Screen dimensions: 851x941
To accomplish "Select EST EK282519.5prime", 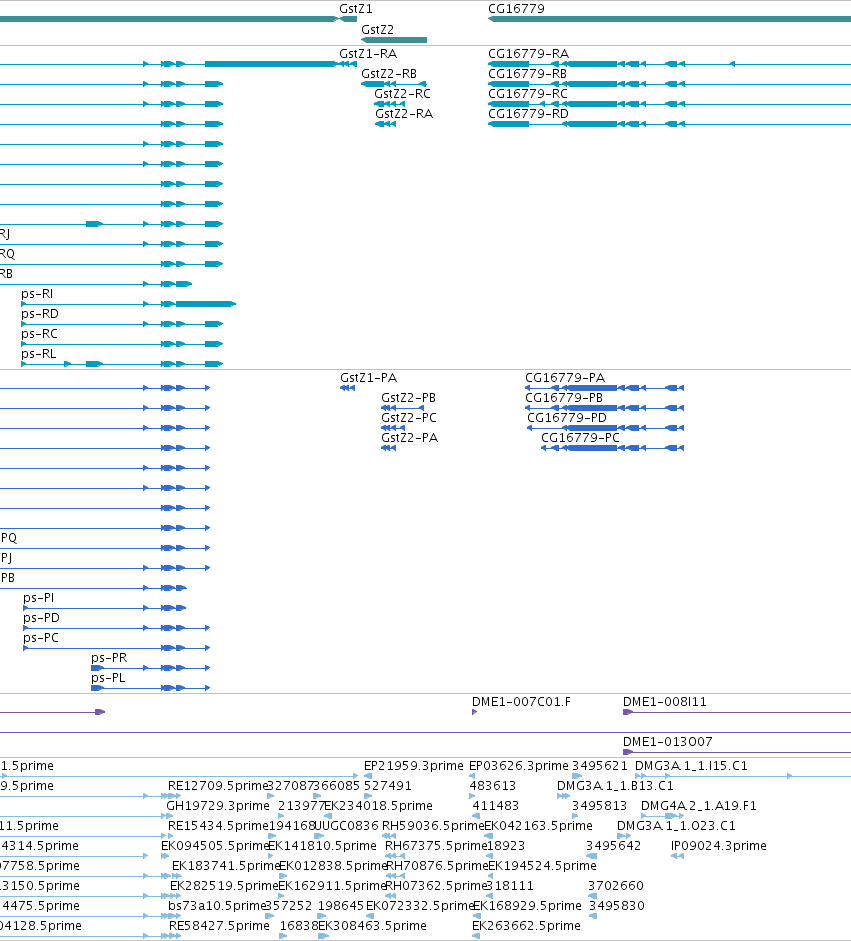I will [224, 886].
